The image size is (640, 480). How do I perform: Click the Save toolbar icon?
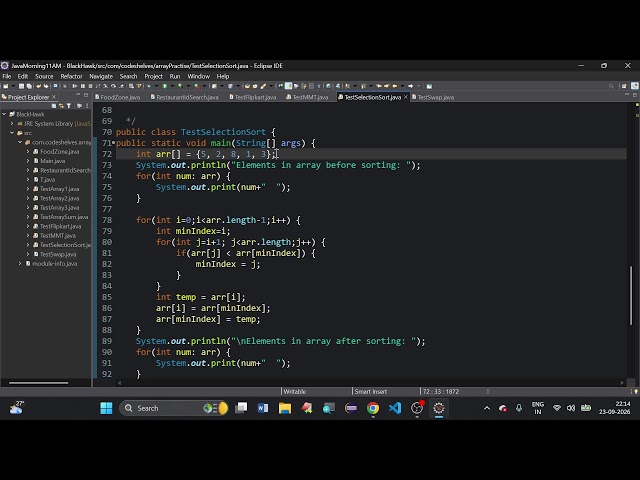pyautogui.click(x=21, y=86)
